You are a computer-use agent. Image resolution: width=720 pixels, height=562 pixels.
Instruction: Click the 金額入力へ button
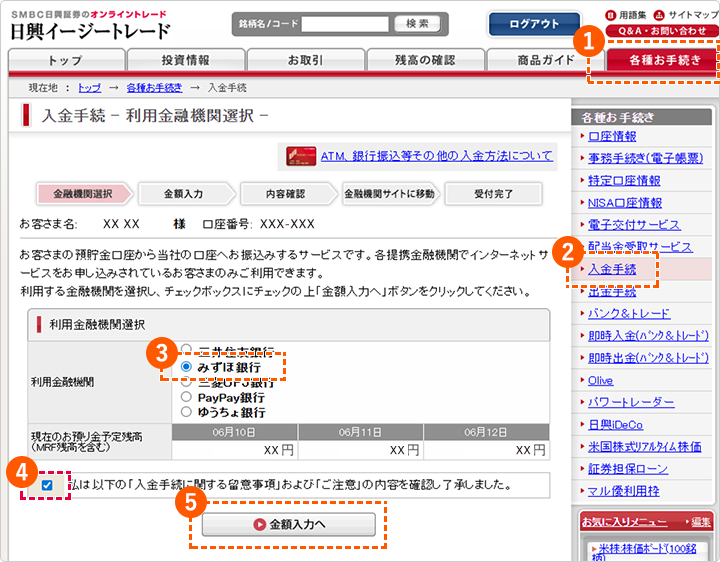(289, 524)
